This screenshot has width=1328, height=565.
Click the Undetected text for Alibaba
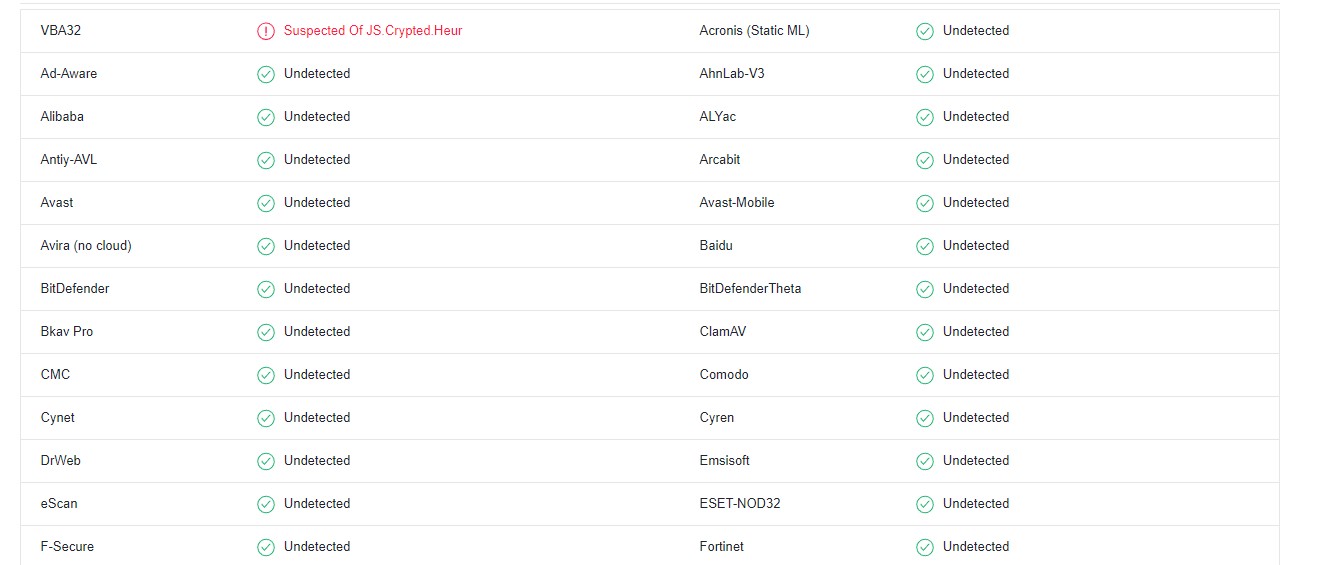[317, 117]
